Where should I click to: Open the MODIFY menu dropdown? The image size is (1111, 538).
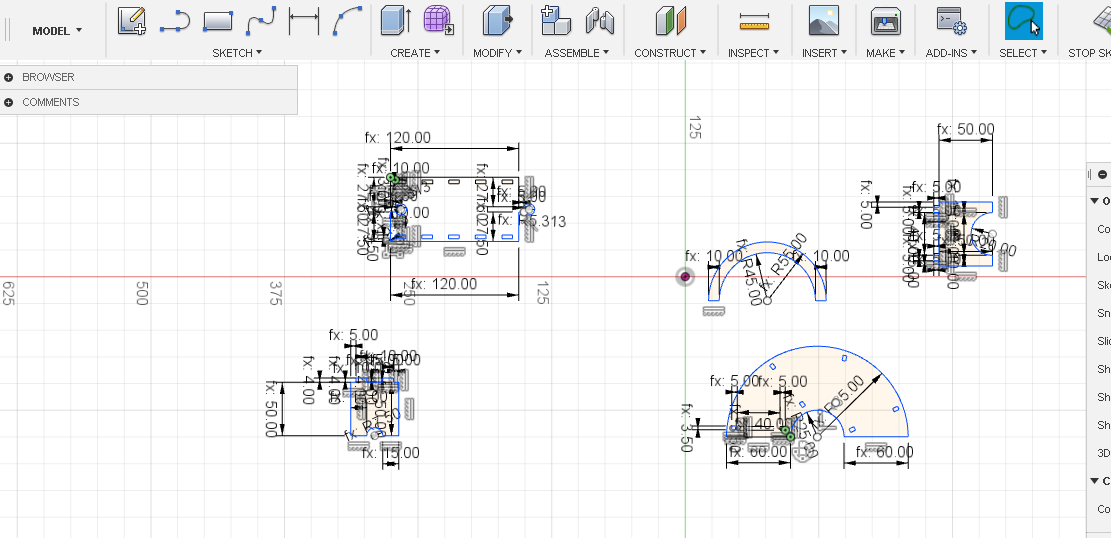(x=497, y=53)
